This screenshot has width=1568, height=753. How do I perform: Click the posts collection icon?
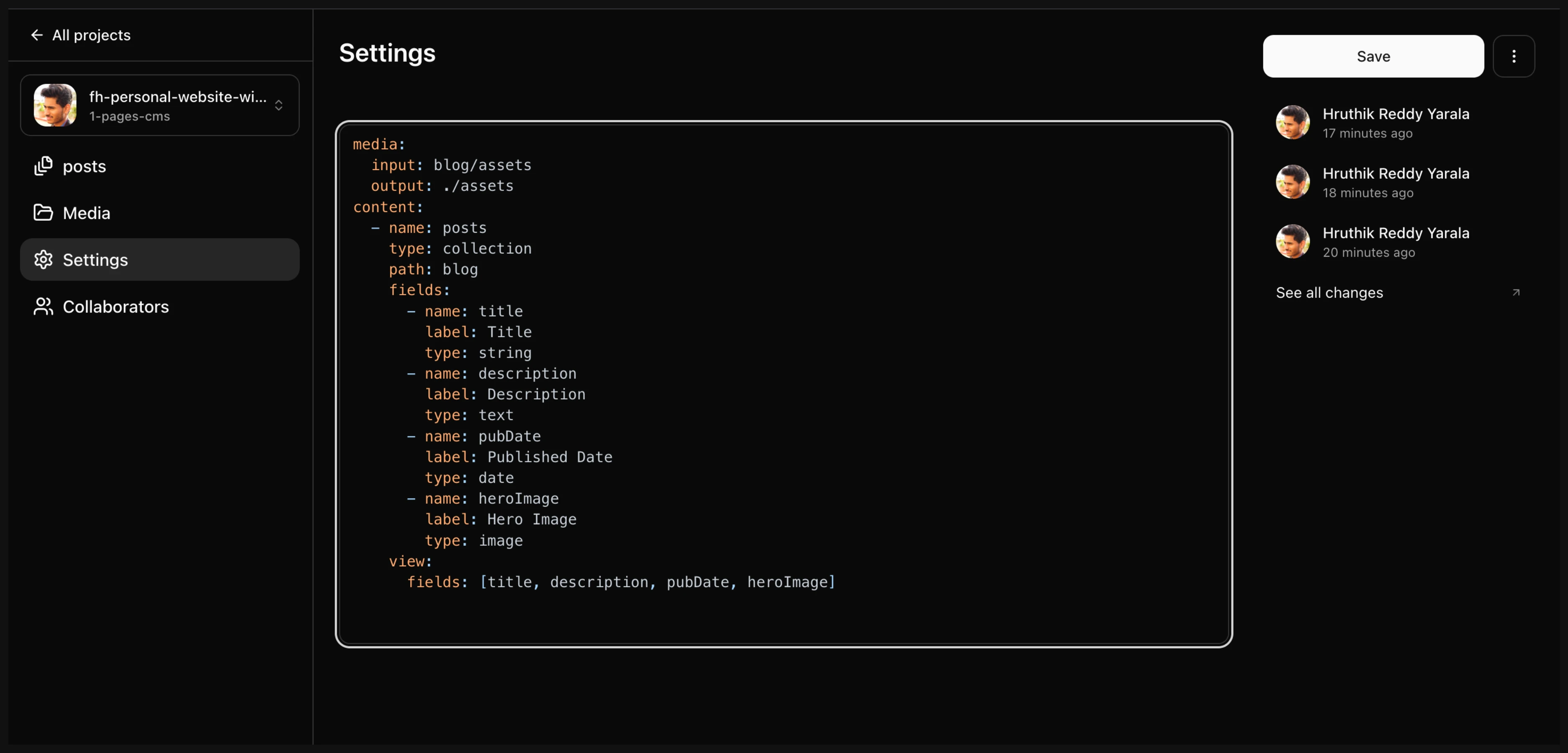(x=43, y=166)
